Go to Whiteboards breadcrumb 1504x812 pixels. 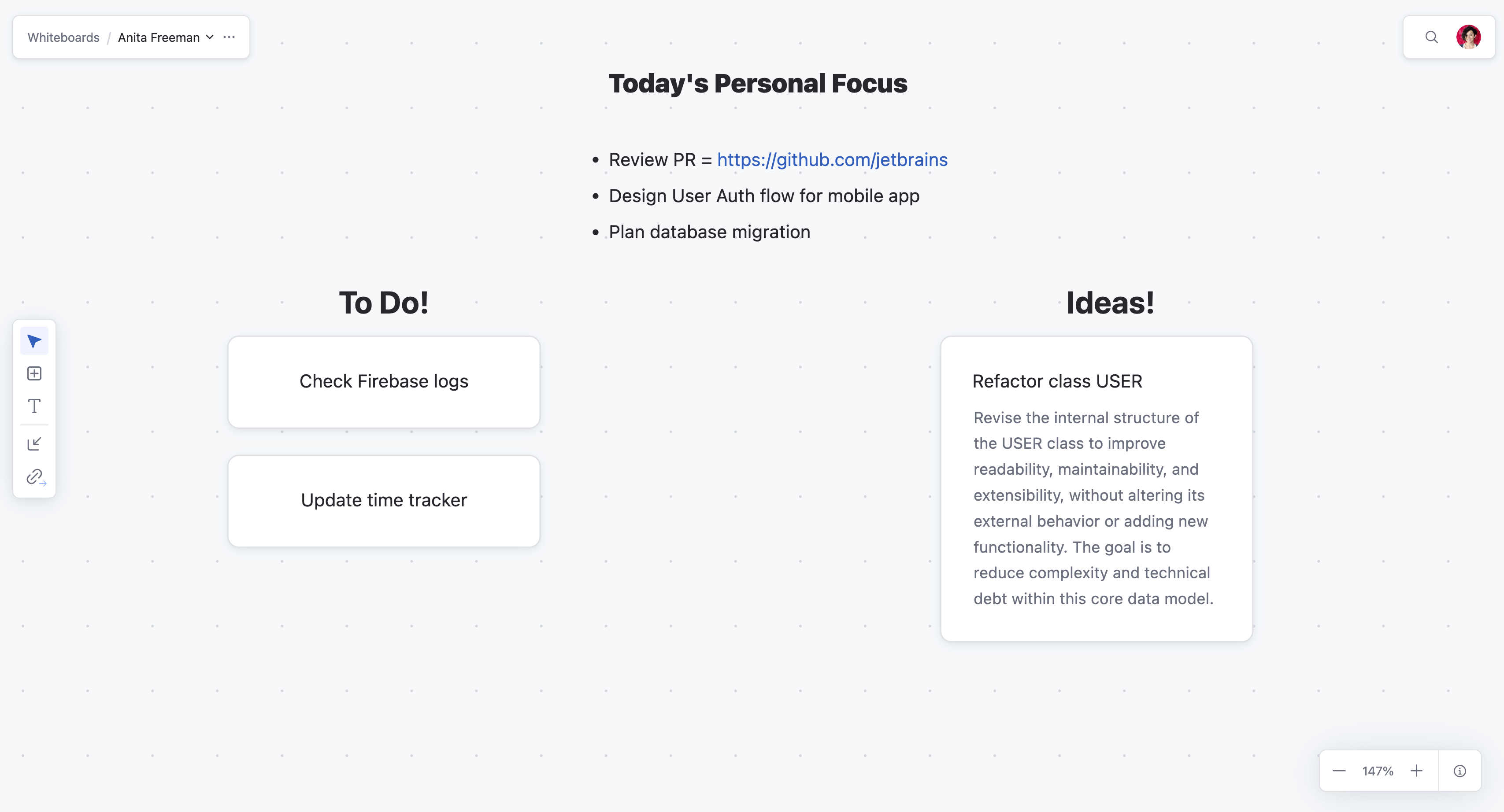63,37
